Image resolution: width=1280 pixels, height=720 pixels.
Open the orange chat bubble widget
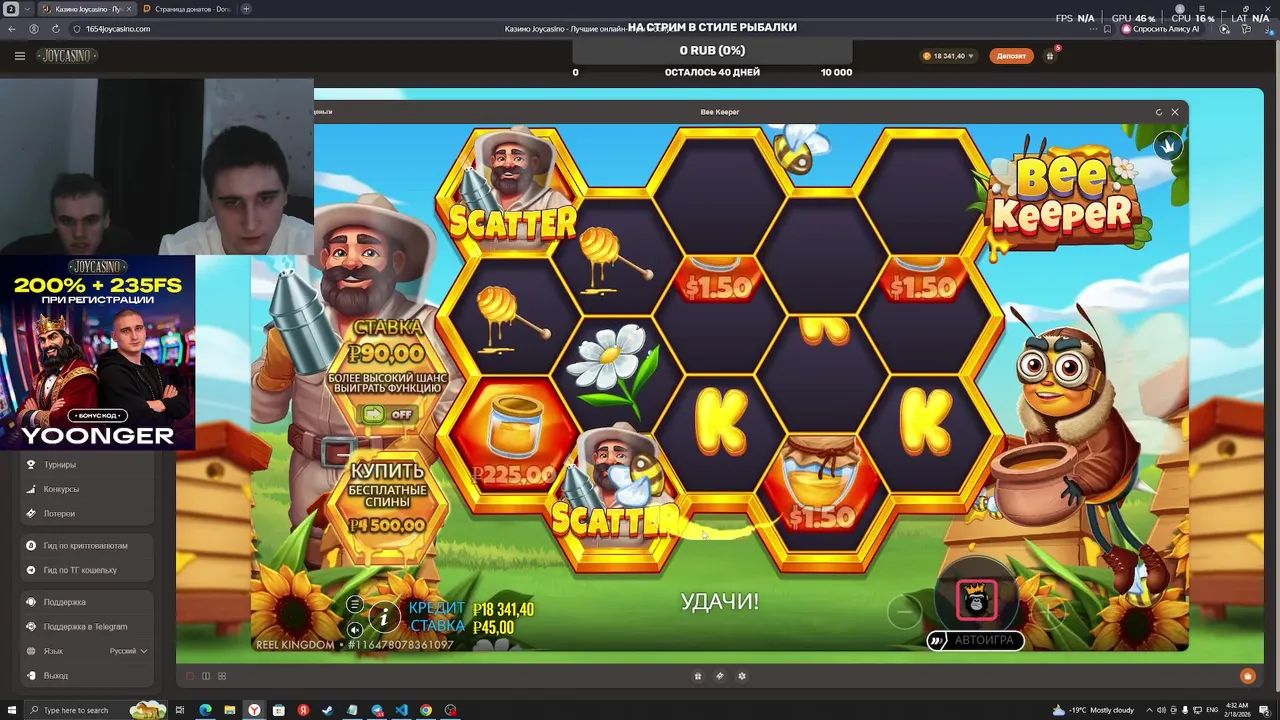[x=1247, y=676]
